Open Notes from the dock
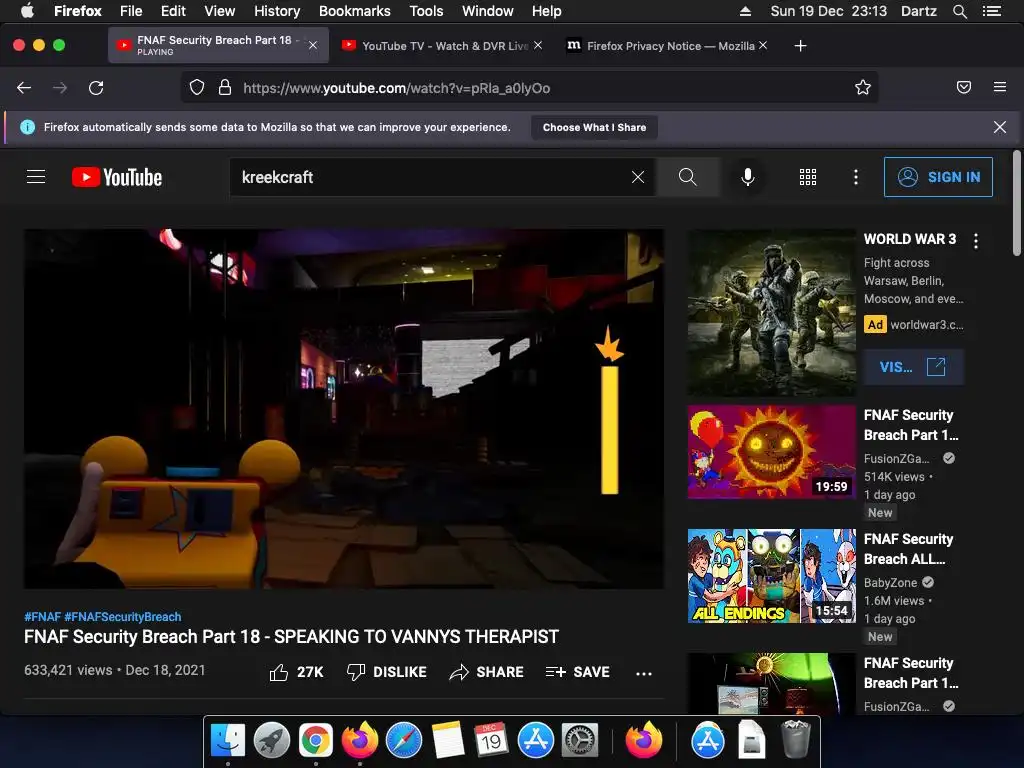This screenshot has height=768, width=1024. click(448, 741)
